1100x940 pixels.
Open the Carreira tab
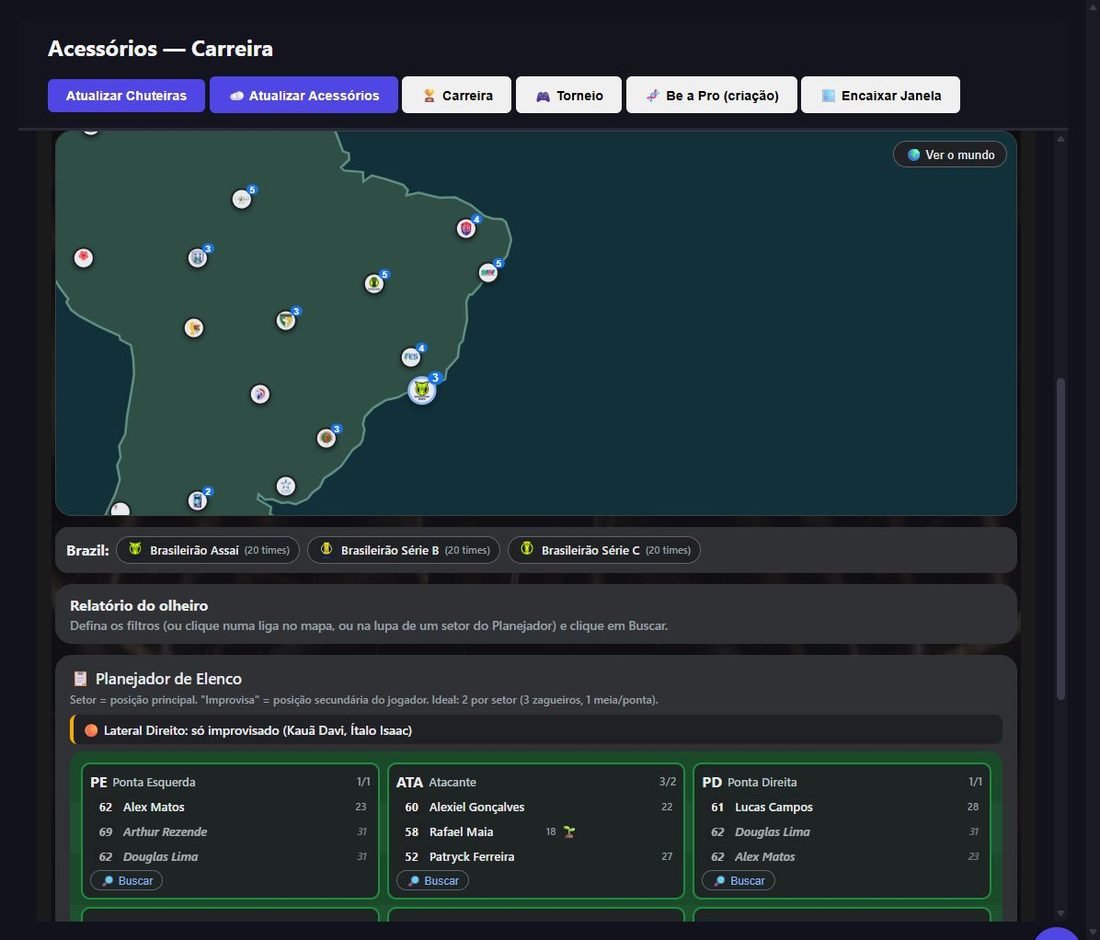pos(457,95)
